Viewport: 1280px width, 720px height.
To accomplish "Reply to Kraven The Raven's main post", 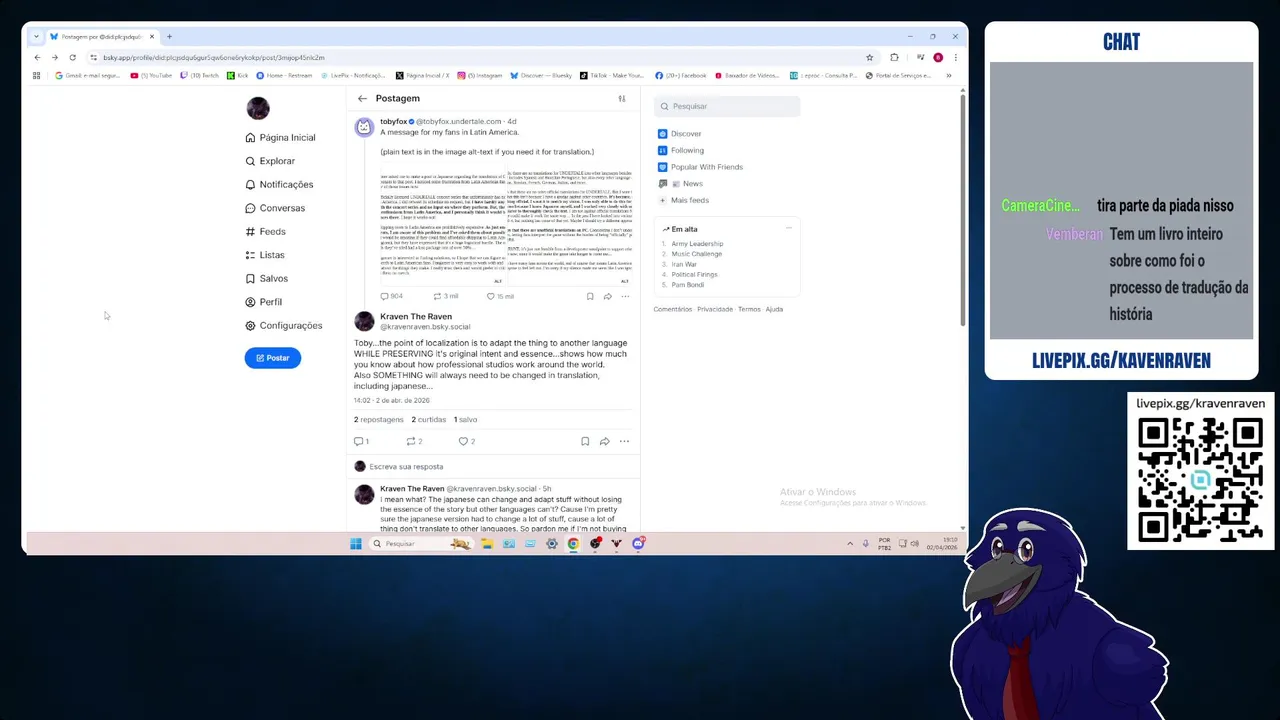I will [x=361, y=441].
